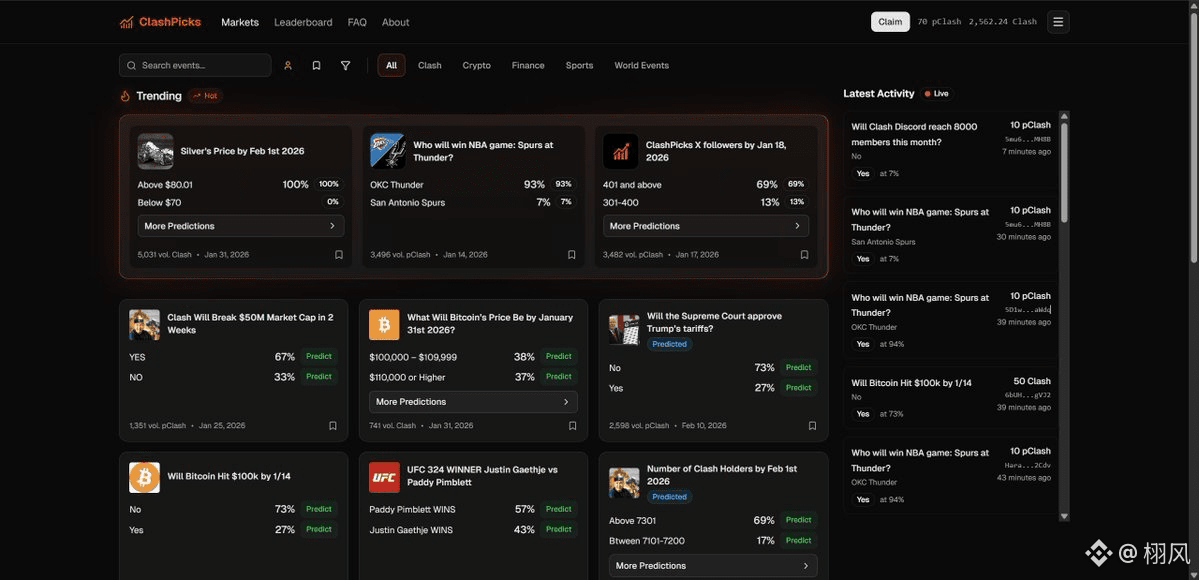Viewport: 1199px width, 580px height.
Task: Click the OKC Thunder vs Spurs thumbnail
Action: pos(388,152)
